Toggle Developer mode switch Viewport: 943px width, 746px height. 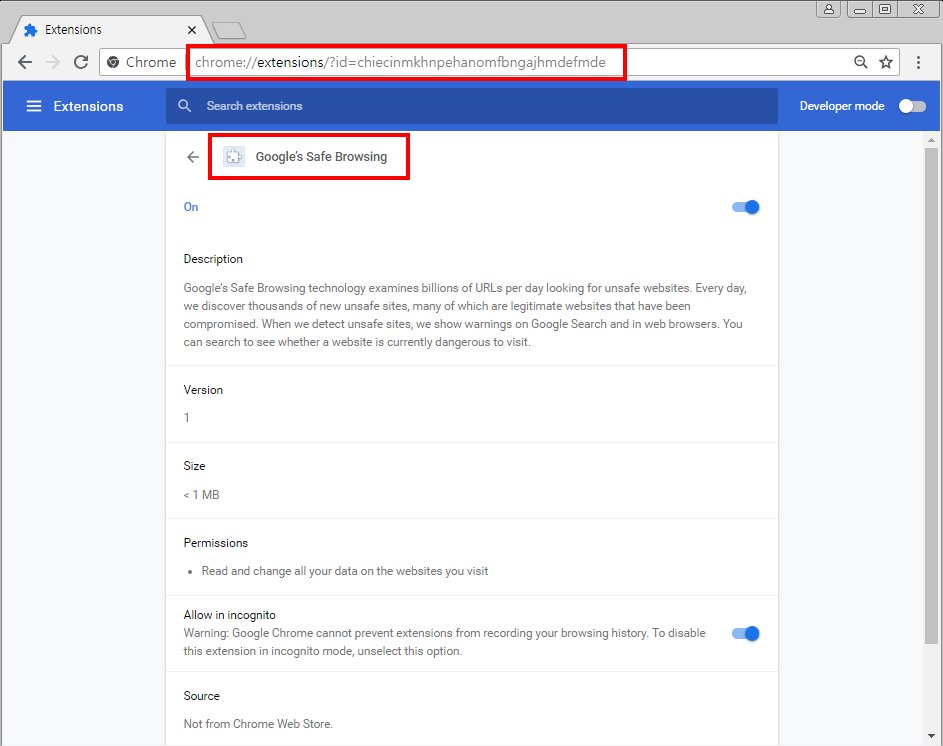(912, 106)
